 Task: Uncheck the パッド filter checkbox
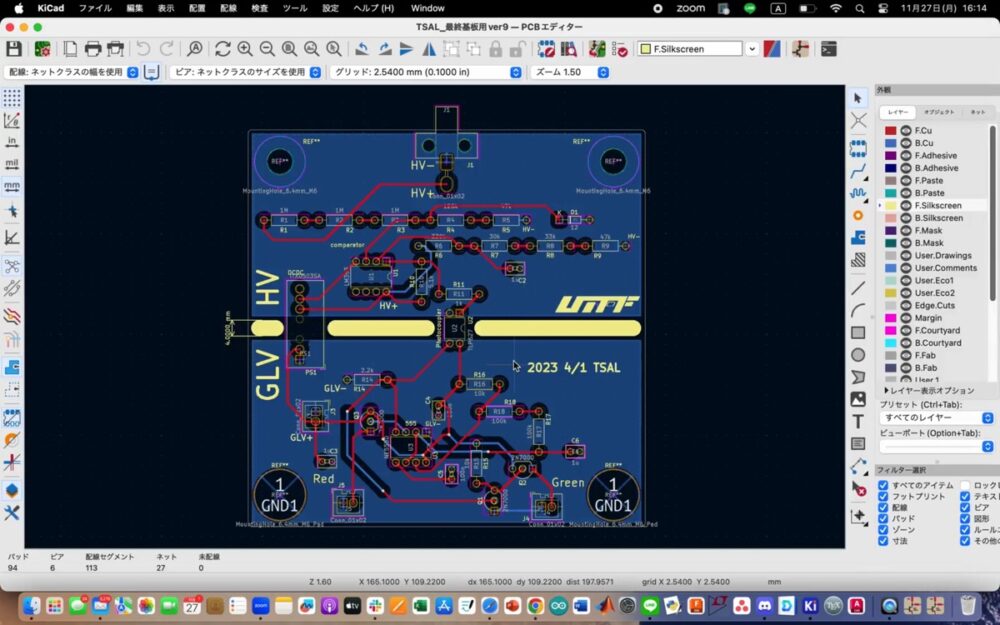pos(883,519)
